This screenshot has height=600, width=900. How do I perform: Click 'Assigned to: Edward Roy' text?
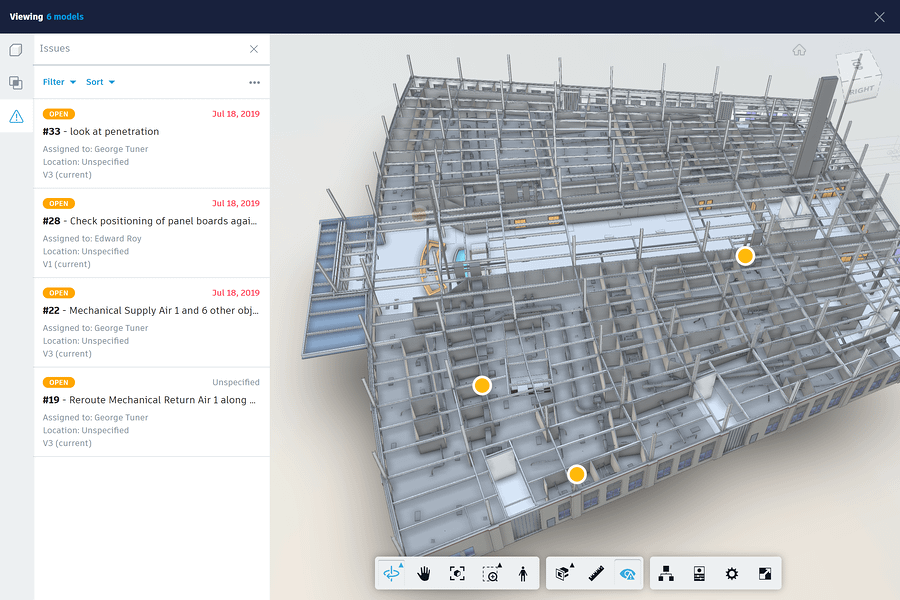click(x=92, y=238)
